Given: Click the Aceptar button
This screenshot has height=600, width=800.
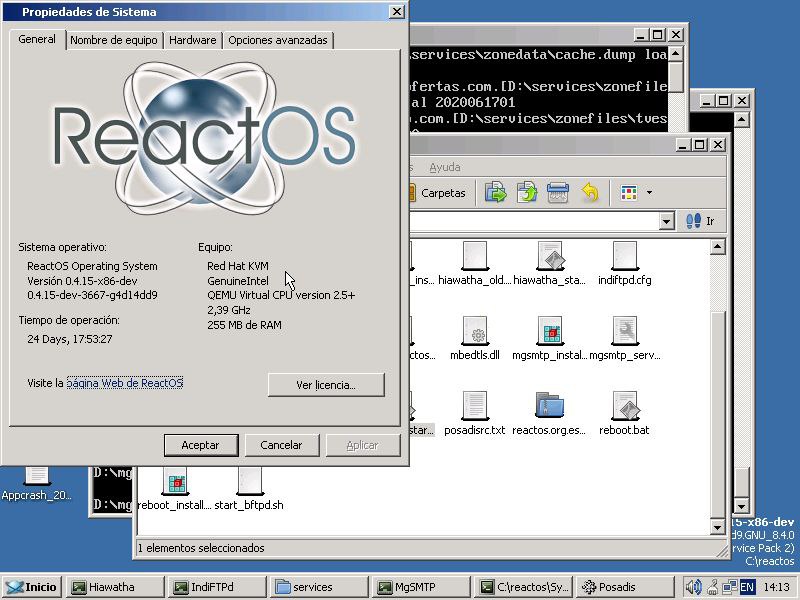Looking at the screenshot, I should [x=201, y=445].
